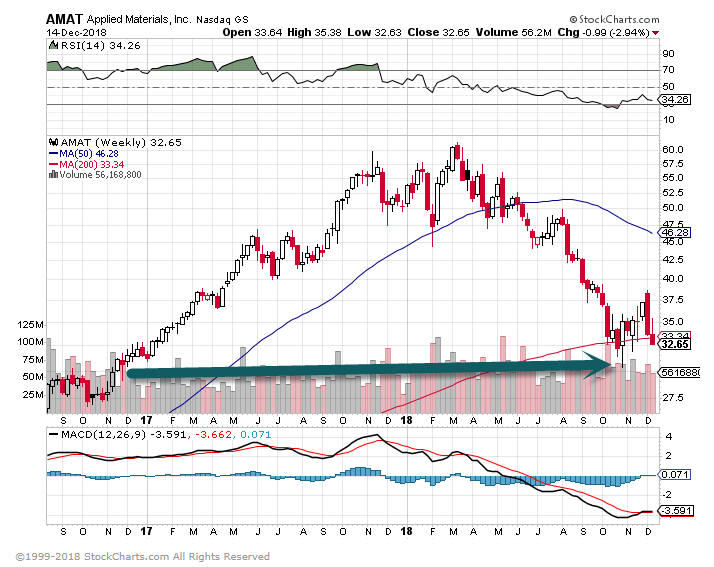Click the Chg -0.99 (-2.94%) value
Screen dimensions: 714x567
603,32
